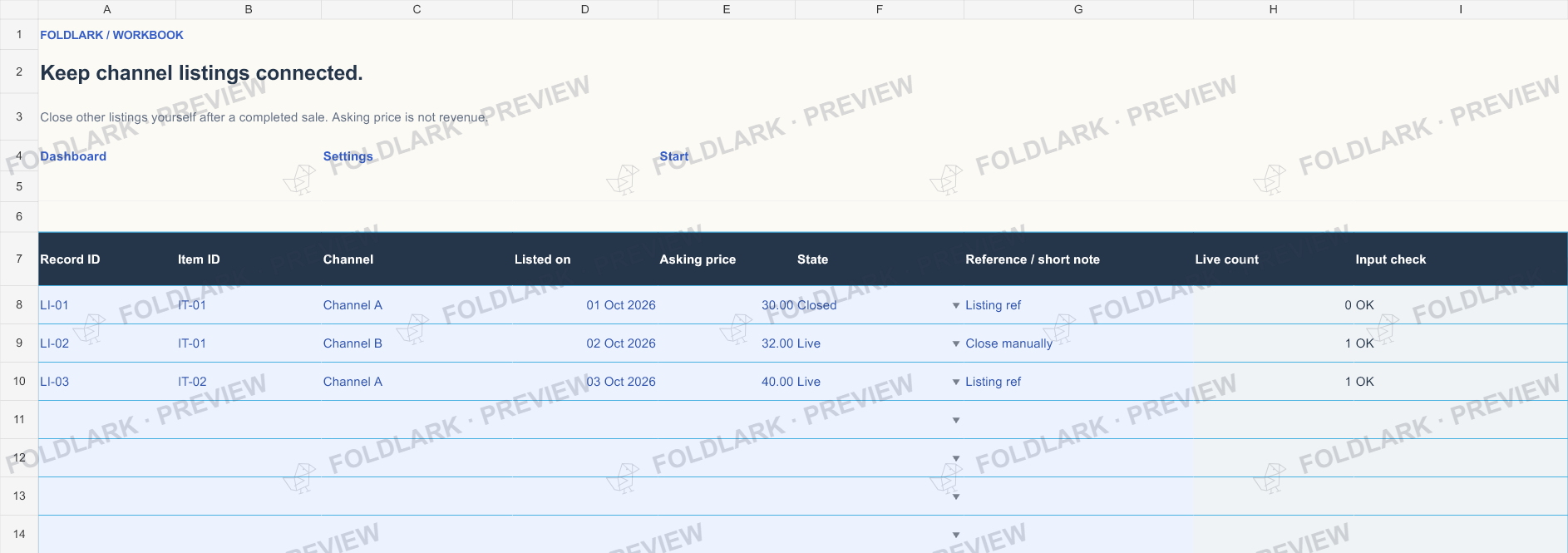Select row 7 header number

[x=19, y=259]
